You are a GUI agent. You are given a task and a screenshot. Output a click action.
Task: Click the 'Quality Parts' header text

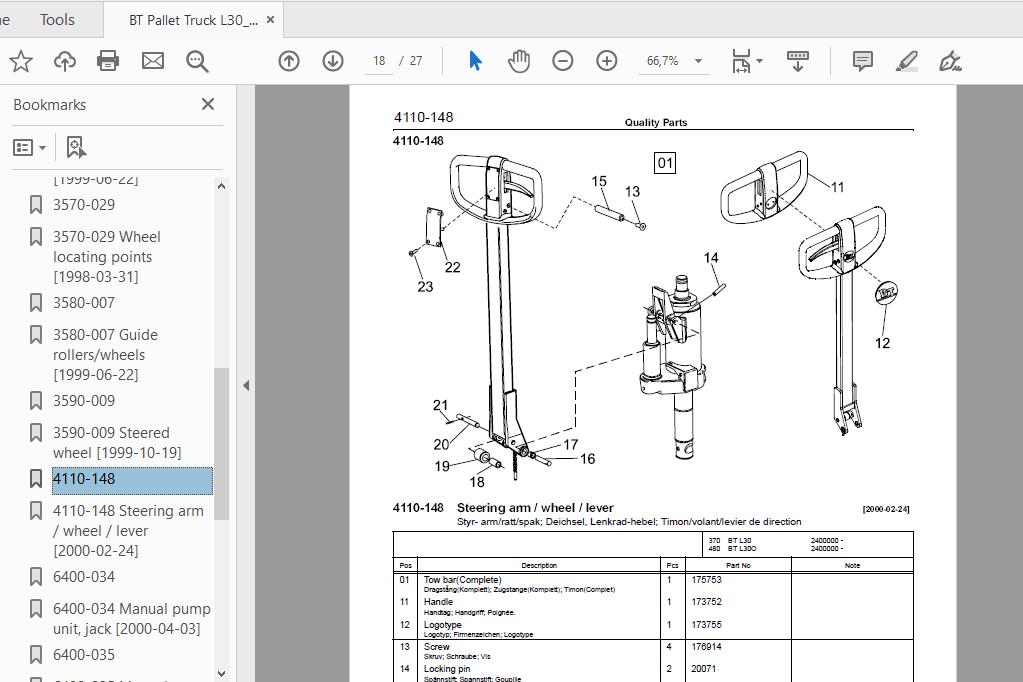[656, 123]
